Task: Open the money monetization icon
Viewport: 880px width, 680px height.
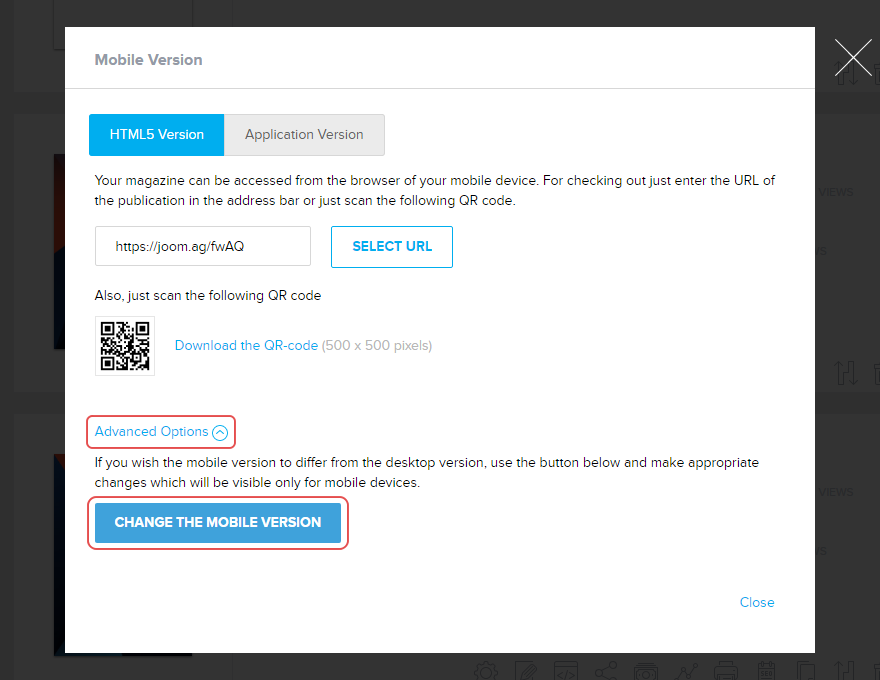Action: coord(646,671)
